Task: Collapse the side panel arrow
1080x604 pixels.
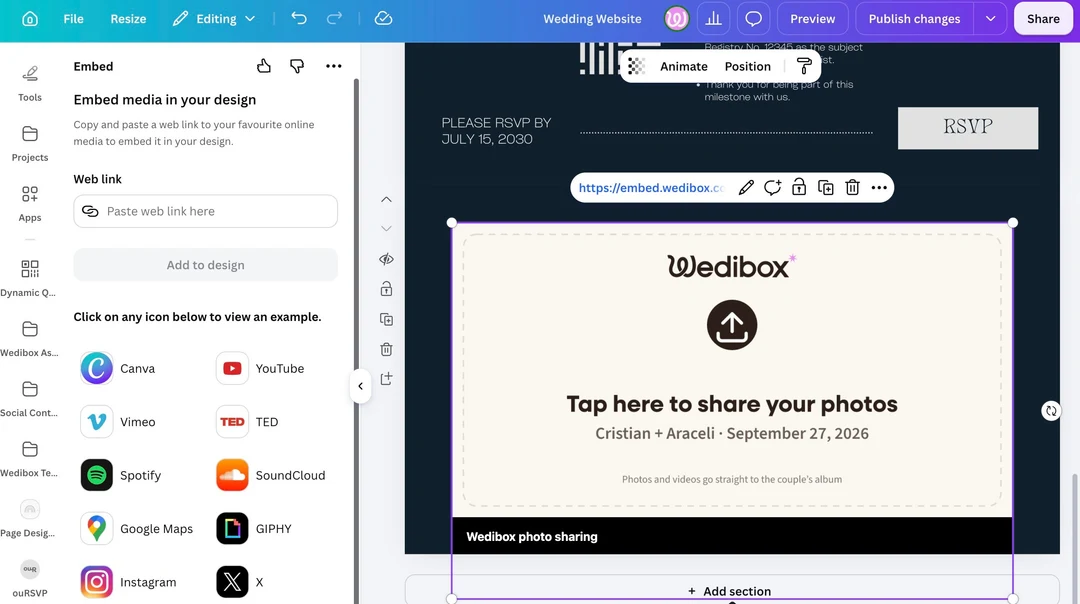Action: pyautogui.click(x=360, y=386)
